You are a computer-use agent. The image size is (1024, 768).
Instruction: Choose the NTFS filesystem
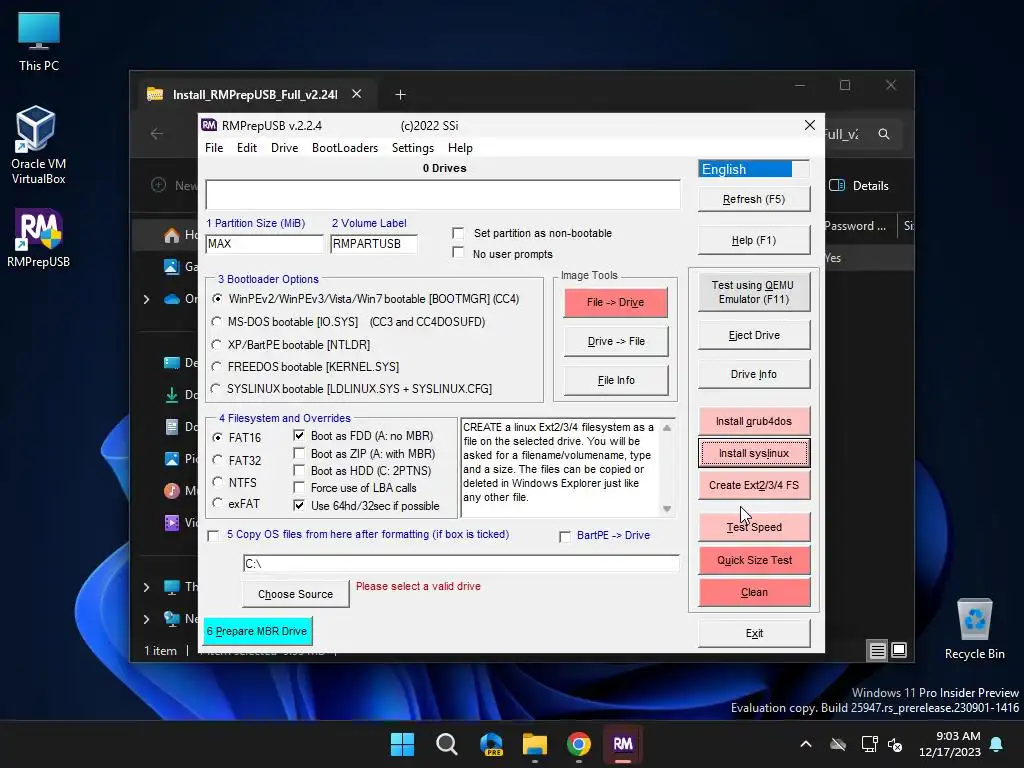217,482
